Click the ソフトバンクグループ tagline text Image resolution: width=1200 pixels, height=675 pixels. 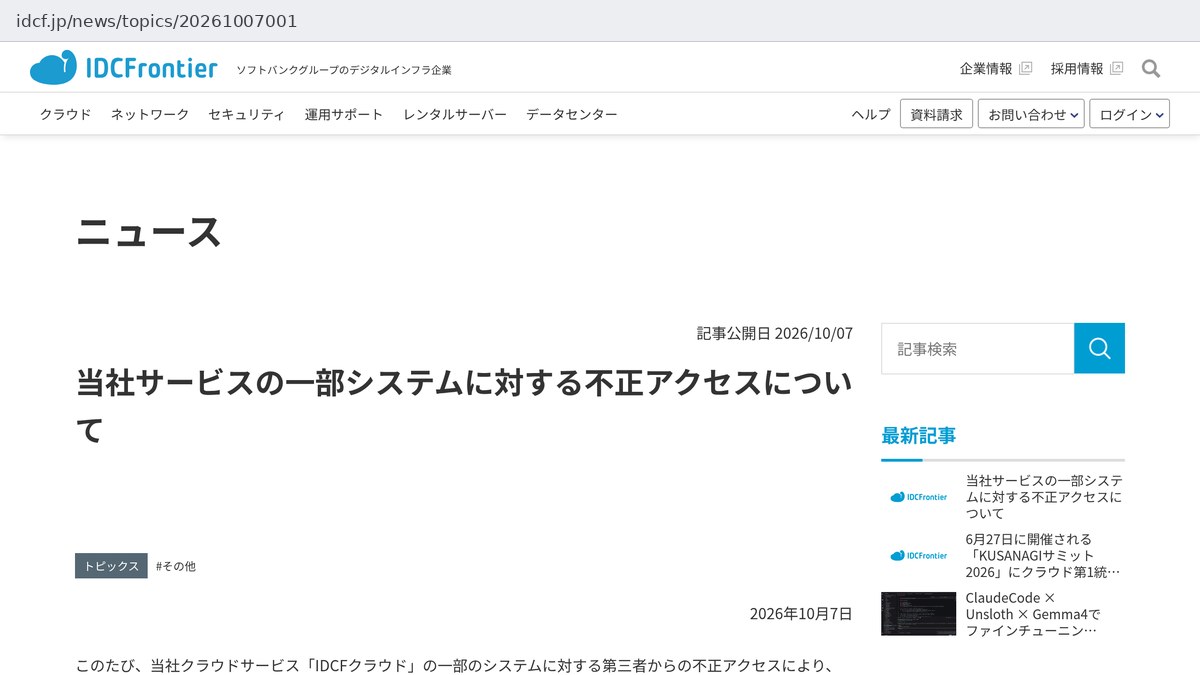(344, 70)
